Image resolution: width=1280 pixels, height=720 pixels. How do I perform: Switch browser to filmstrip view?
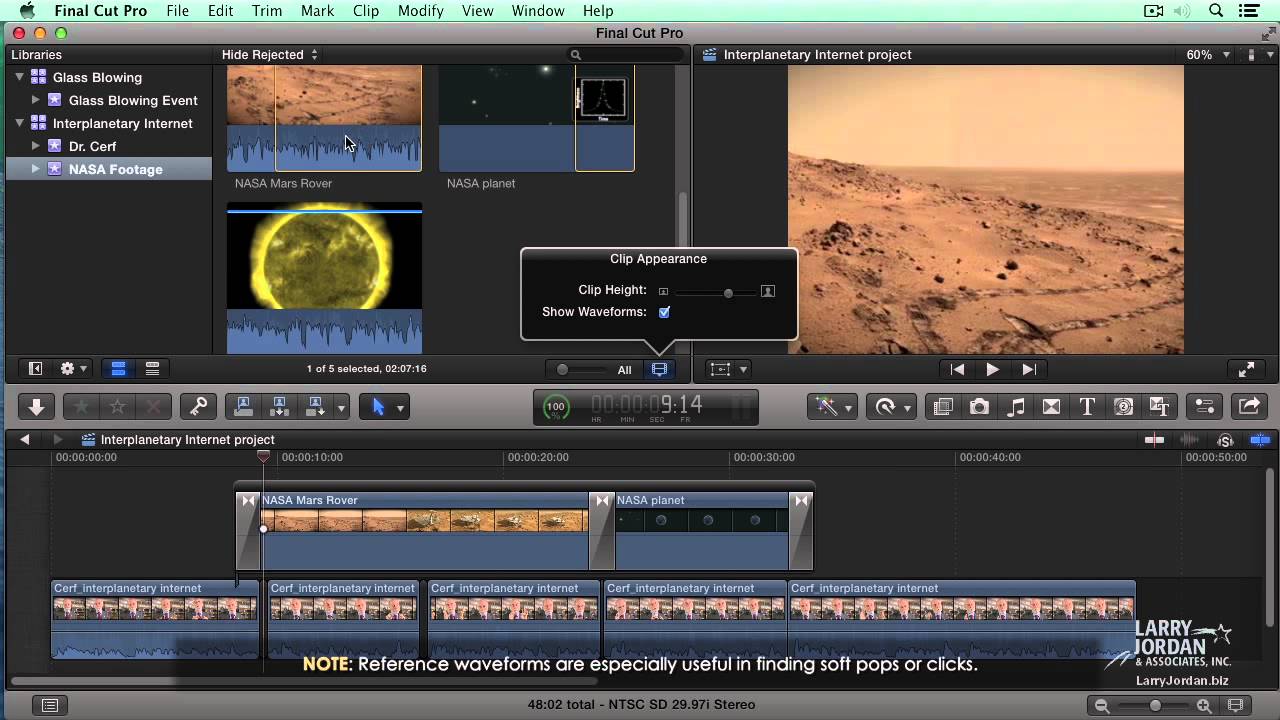118,369
